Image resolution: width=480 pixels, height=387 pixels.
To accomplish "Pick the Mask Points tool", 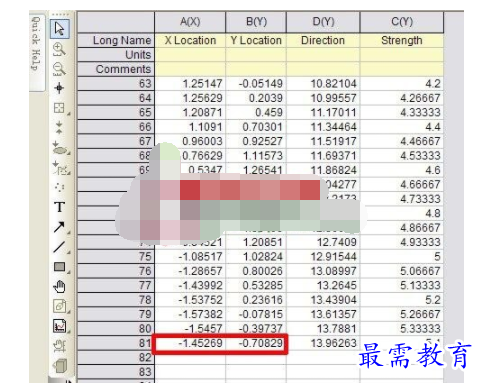I will pyautogui.click(x=61, y=168).
